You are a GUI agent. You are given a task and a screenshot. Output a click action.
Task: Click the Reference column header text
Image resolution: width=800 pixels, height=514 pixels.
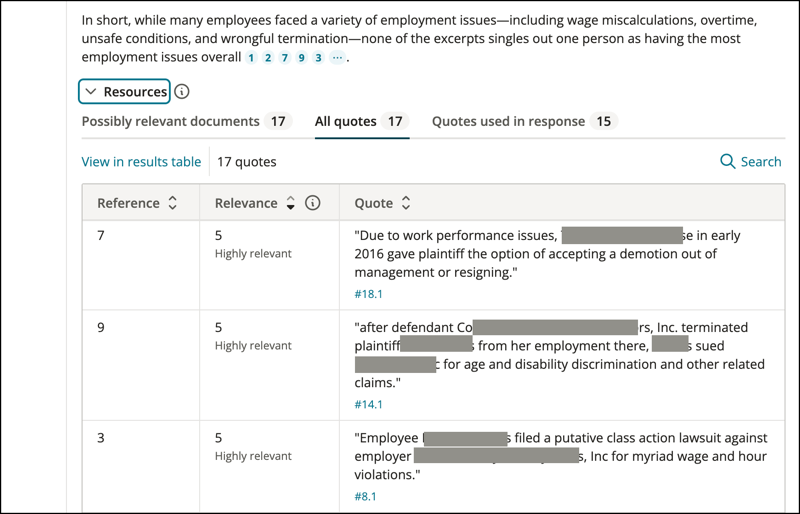point(129,203)
